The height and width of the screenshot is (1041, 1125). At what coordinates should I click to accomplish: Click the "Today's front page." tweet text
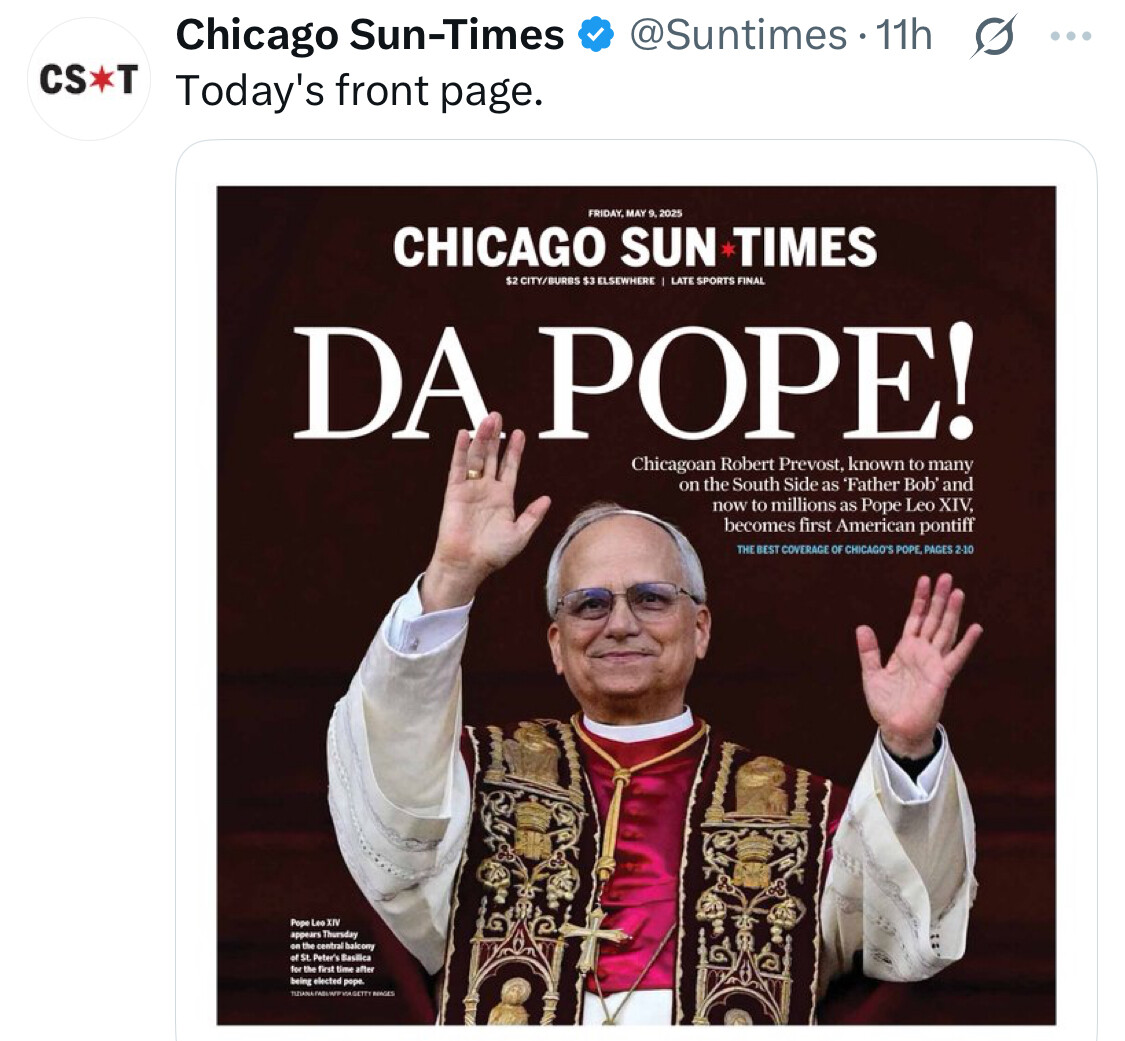point(359,91)
